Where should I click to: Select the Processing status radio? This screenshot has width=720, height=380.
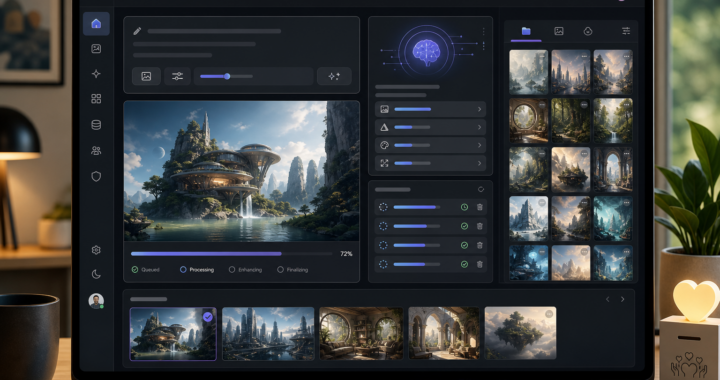click(183, 269)
